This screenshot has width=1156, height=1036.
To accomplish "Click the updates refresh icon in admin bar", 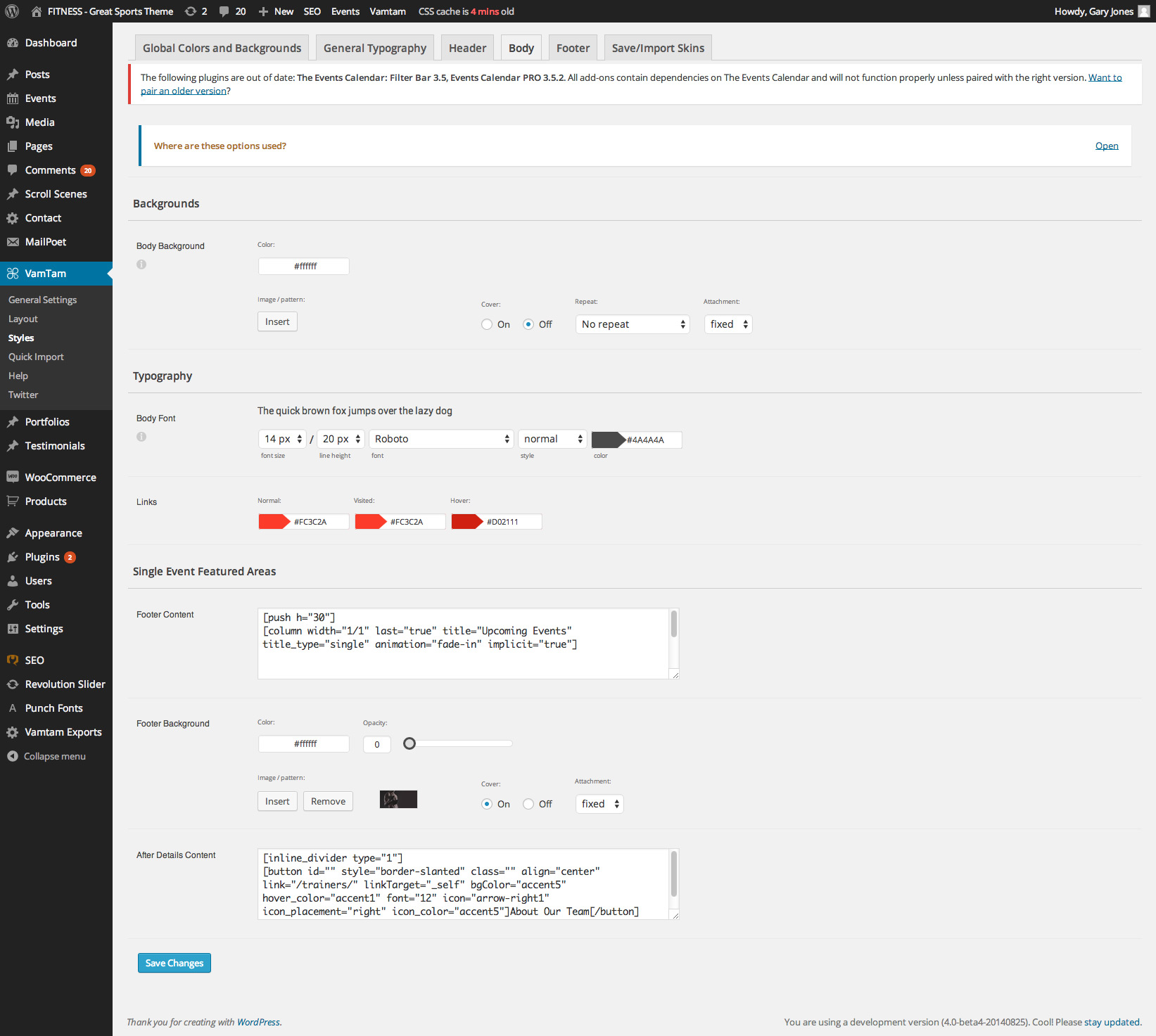I will (191, 11).
